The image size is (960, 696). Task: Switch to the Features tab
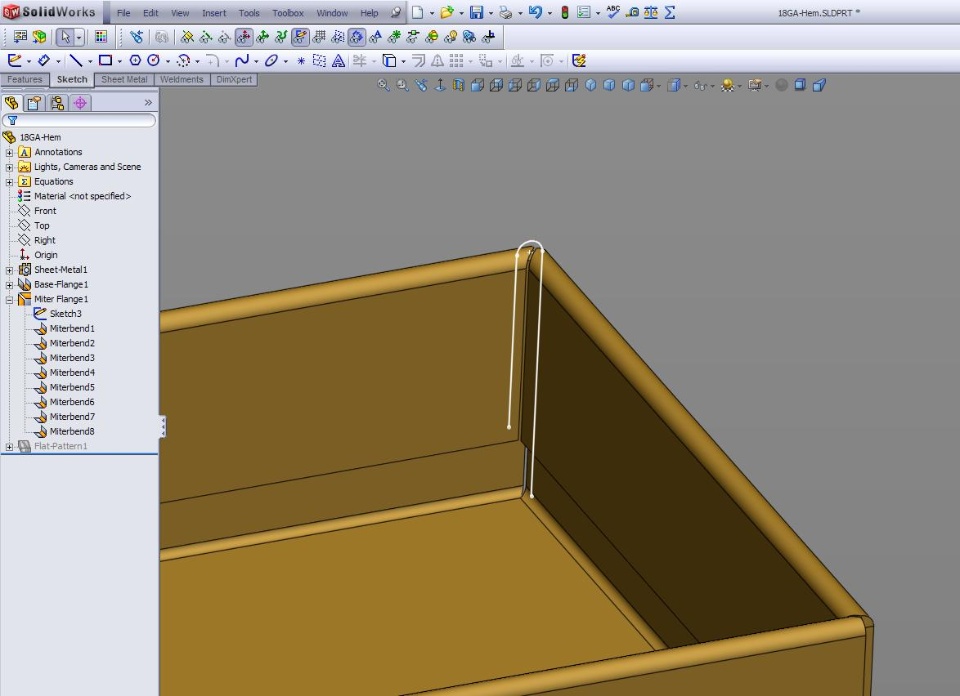pos(25,79)
